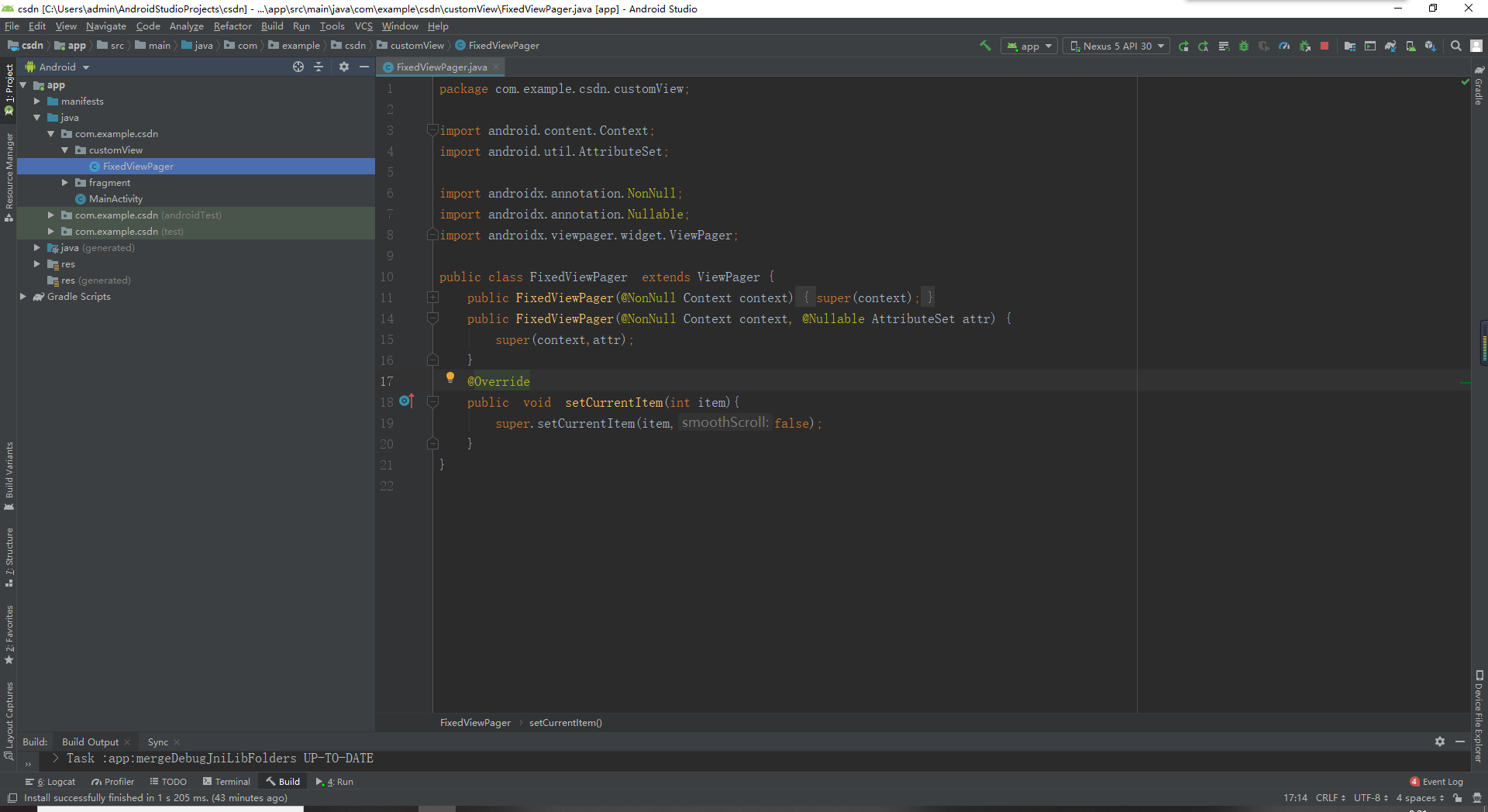This screenshot has width=1488, height=812.
Task: Open the Build menu
Action: 272,26
